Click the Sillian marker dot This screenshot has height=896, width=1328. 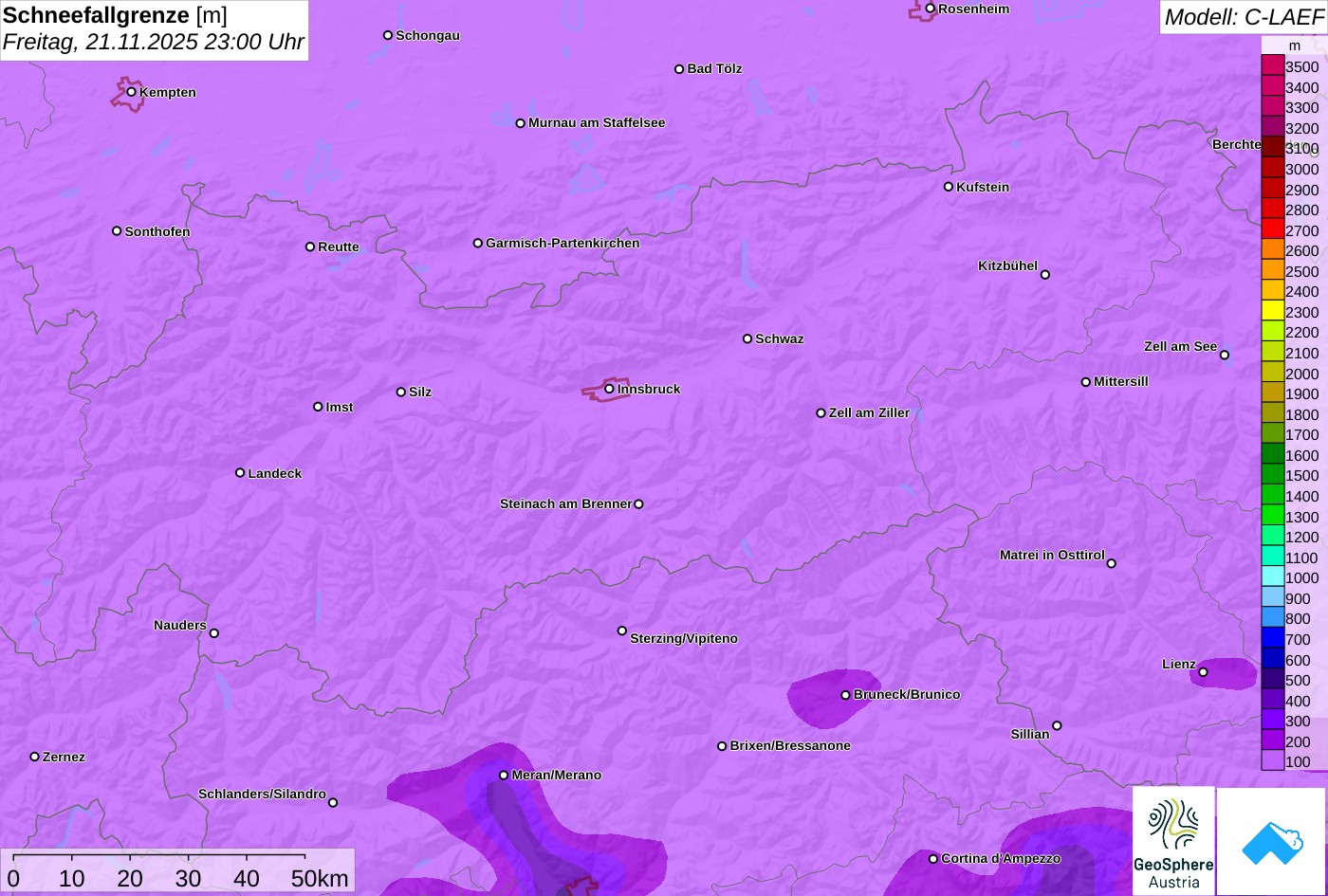click(x=1057, y=725)
